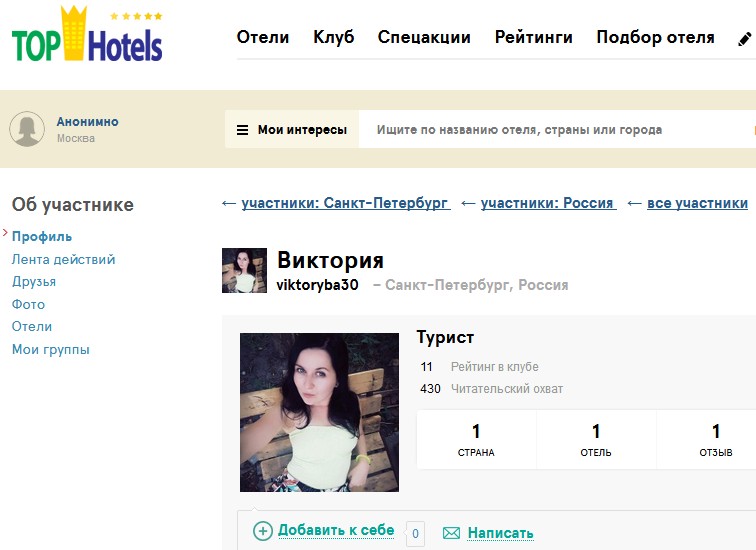Click the TopHotels logo

coord(87,34)
